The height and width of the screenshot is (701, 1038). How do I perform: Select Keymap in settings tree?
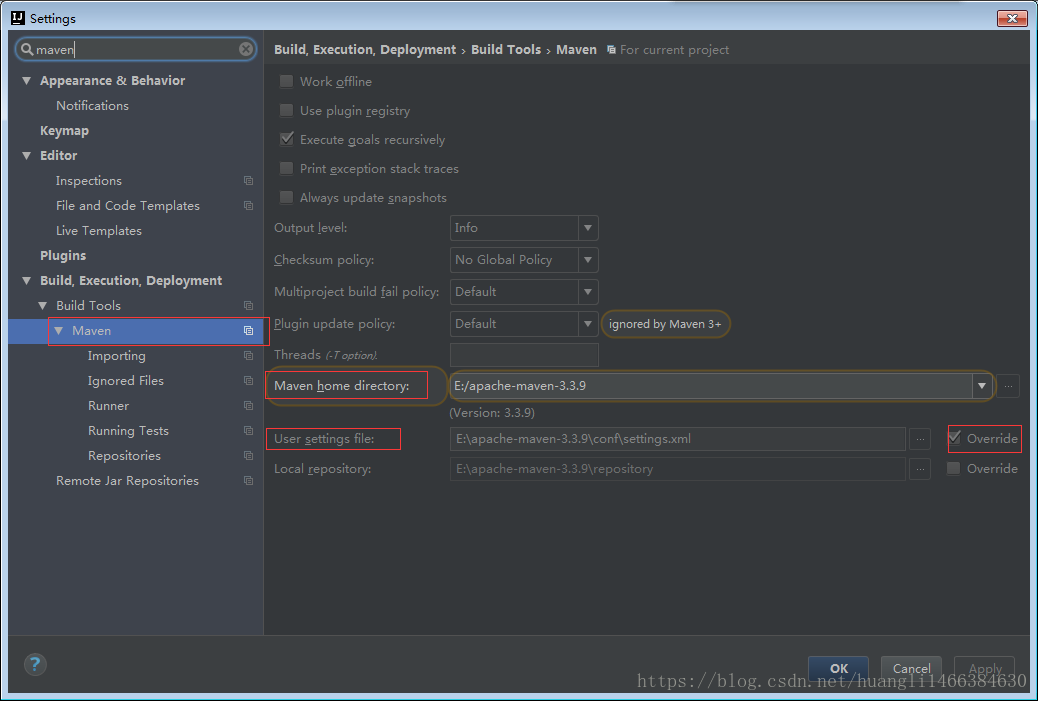pos(64,130)
